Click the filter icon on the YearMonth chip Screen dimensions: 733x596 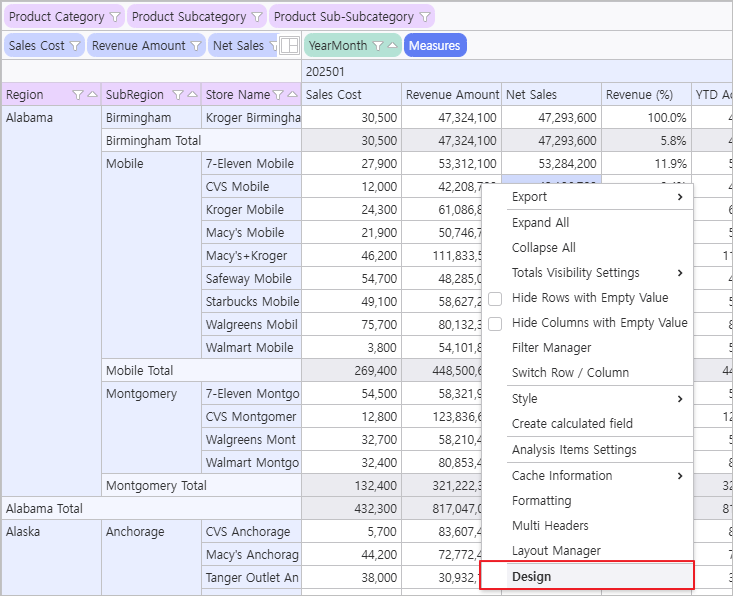point(378,46)
